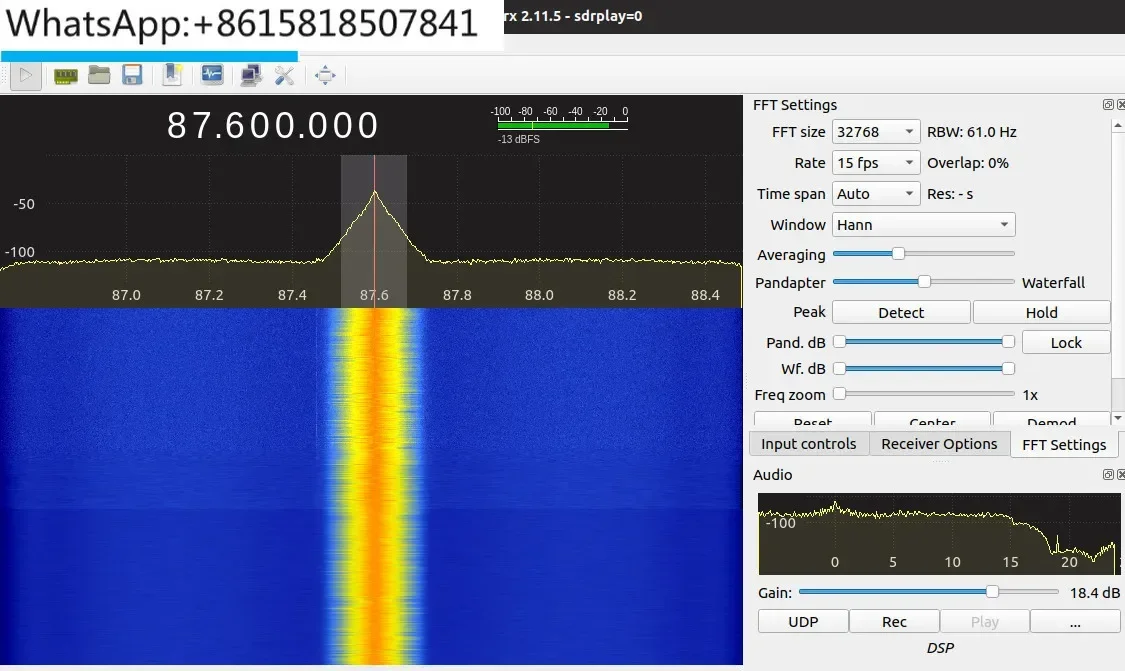Open the FFT size dropdown
Screen dimensions: 1125x671
(877, 132)
